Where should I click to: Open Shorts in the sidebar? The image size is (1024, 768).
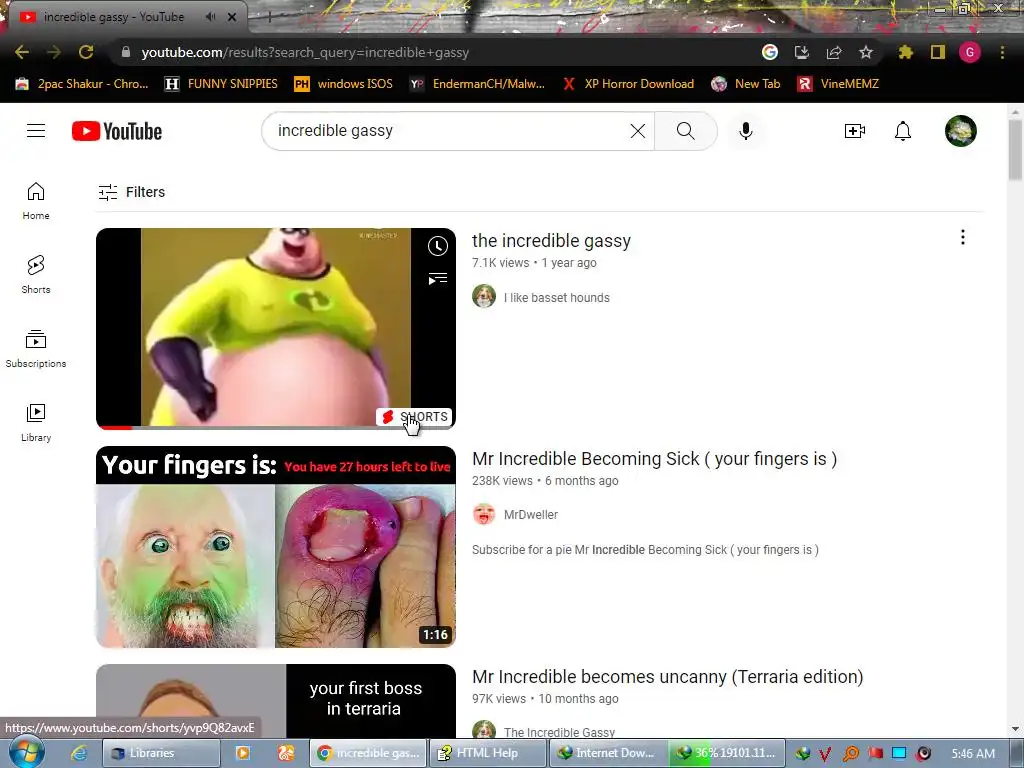[36, 274]
